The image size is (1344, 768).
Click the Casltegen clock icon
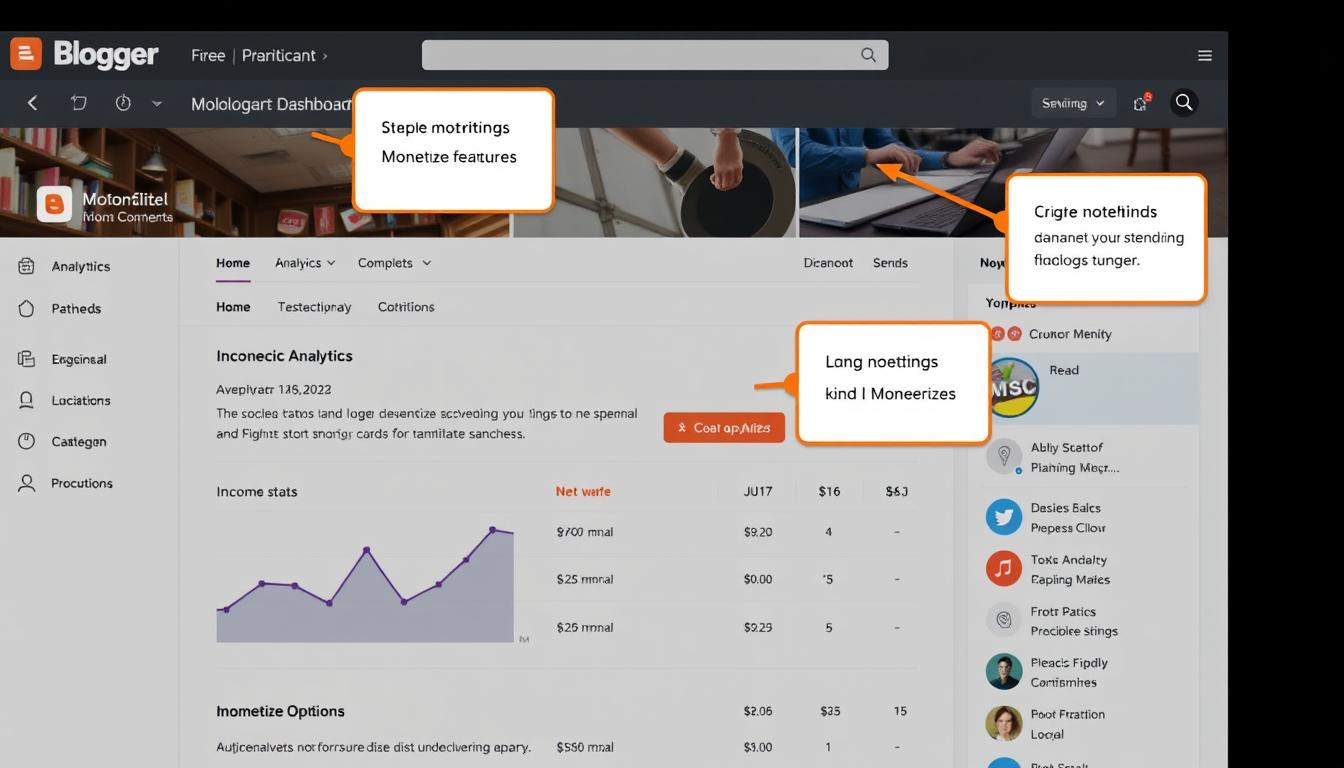click(27, 441)
